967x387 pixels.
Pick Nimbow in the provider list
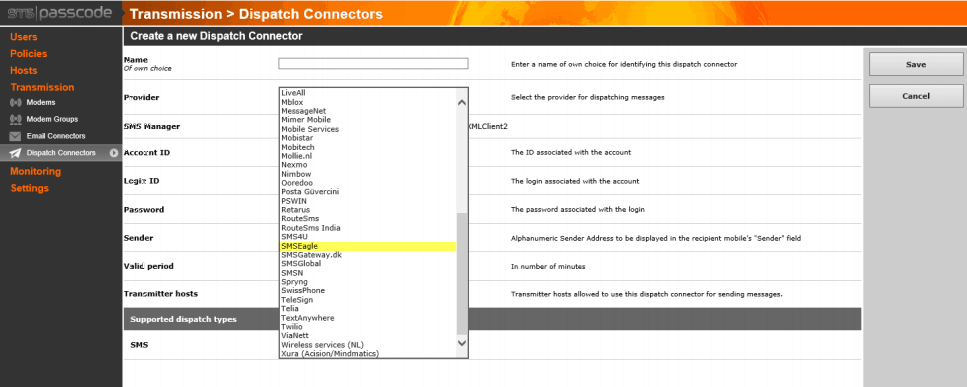click(296, 174)
